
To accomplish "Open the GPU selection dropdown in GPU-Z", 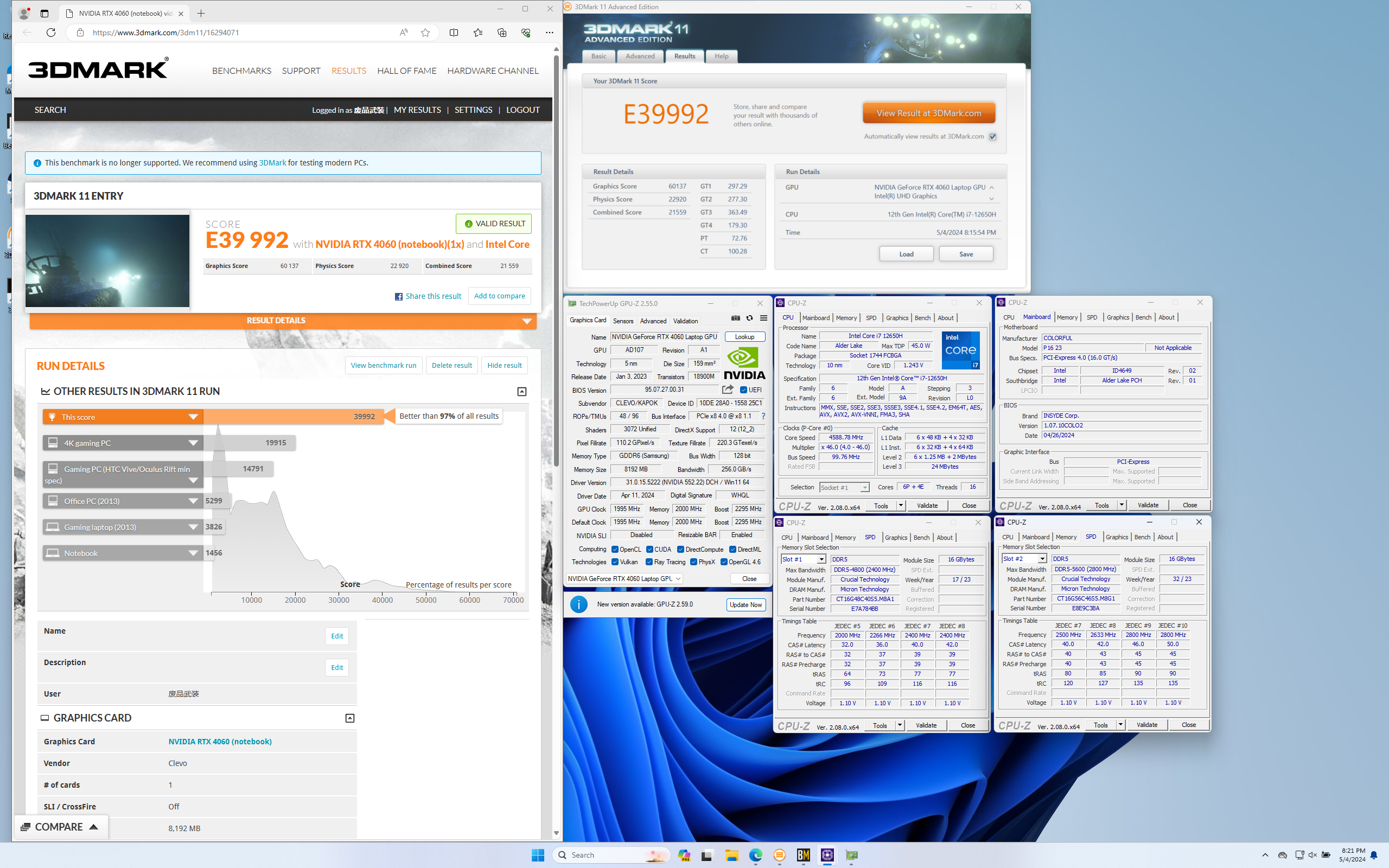I will click(624, 579).
